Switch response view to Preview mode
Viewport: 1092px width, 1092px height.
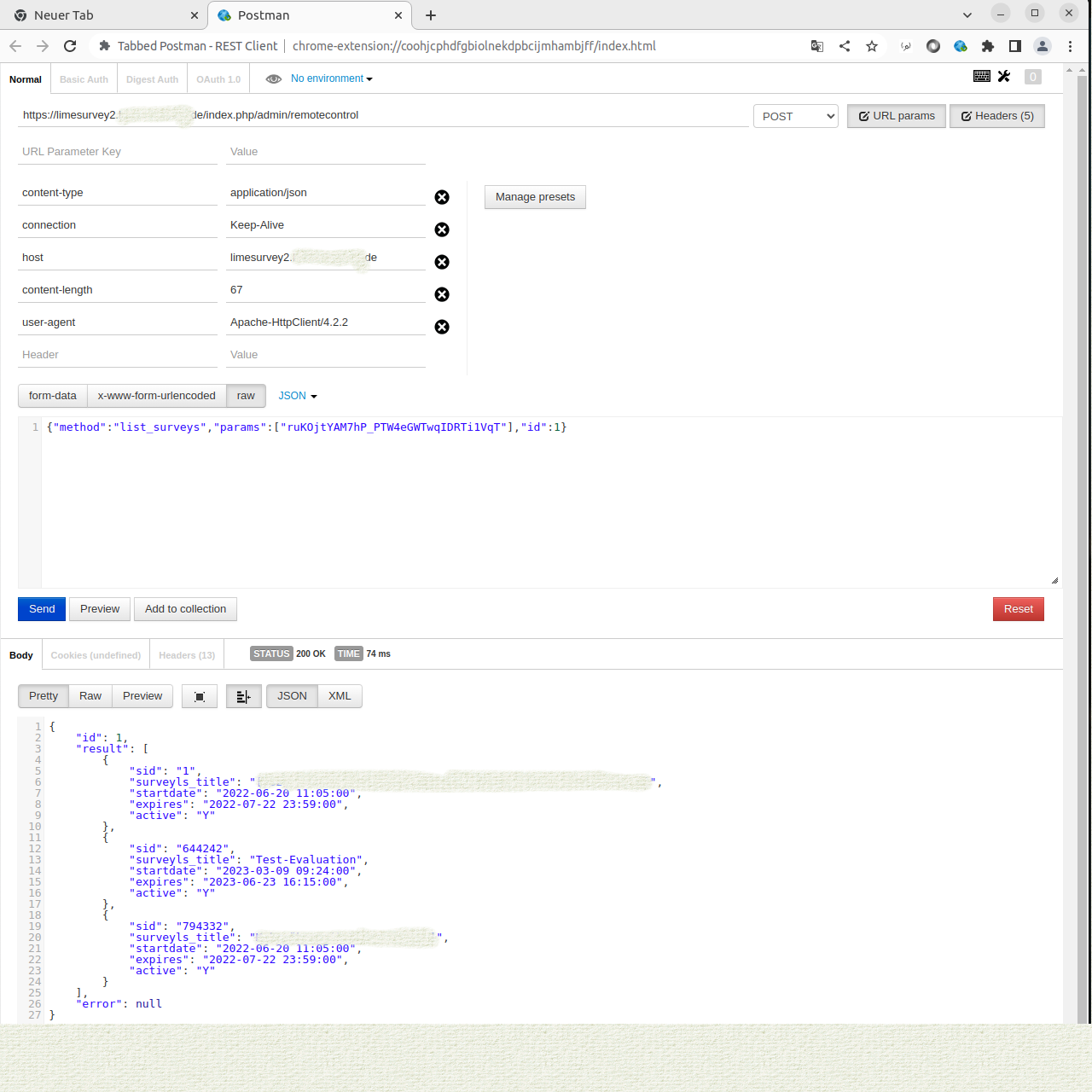tap(142, 696)
